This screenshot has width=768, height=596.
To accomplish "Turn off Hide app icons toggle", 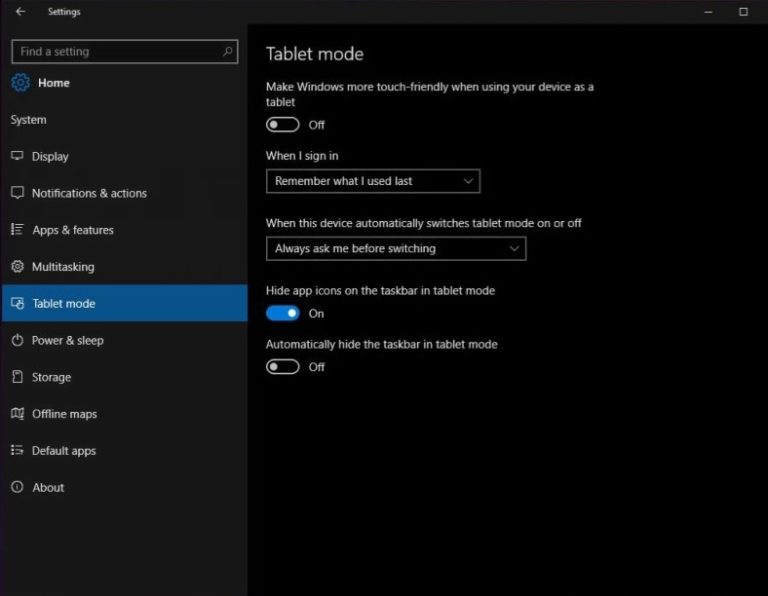I will tap(283, 313).
